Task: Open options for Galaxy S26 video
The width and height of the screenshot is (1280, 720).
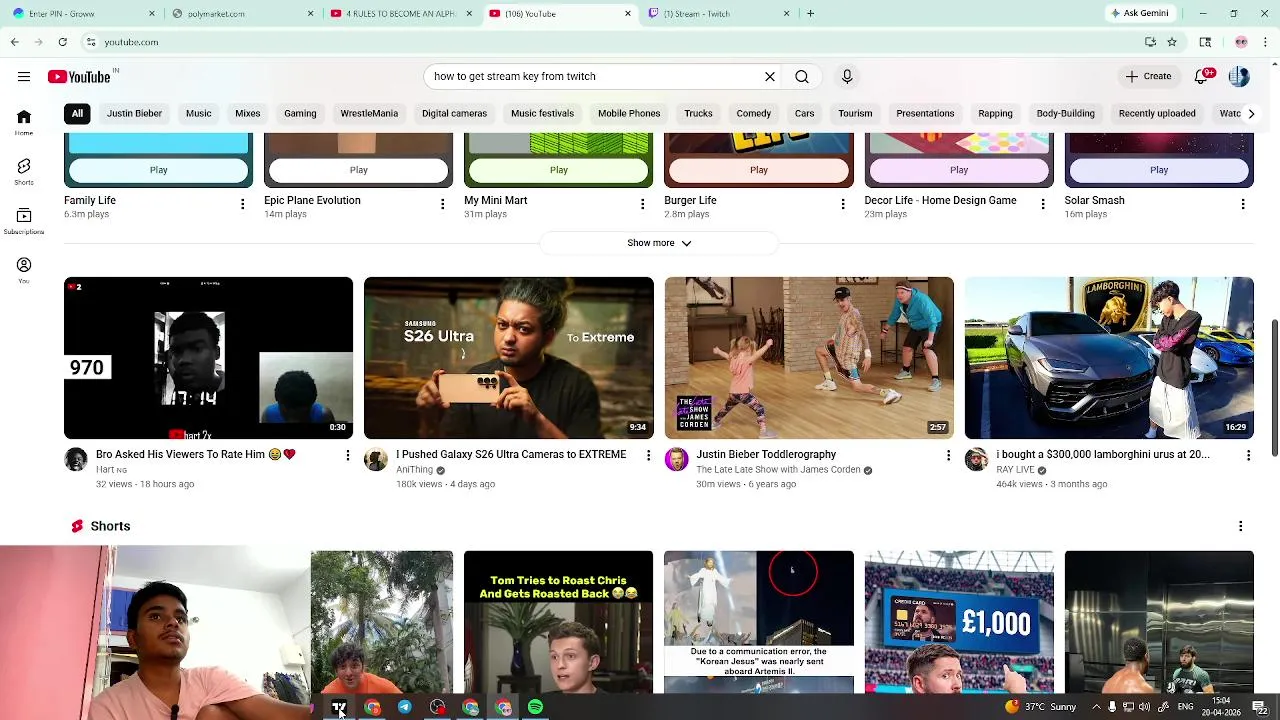Action: pos(648,456)
